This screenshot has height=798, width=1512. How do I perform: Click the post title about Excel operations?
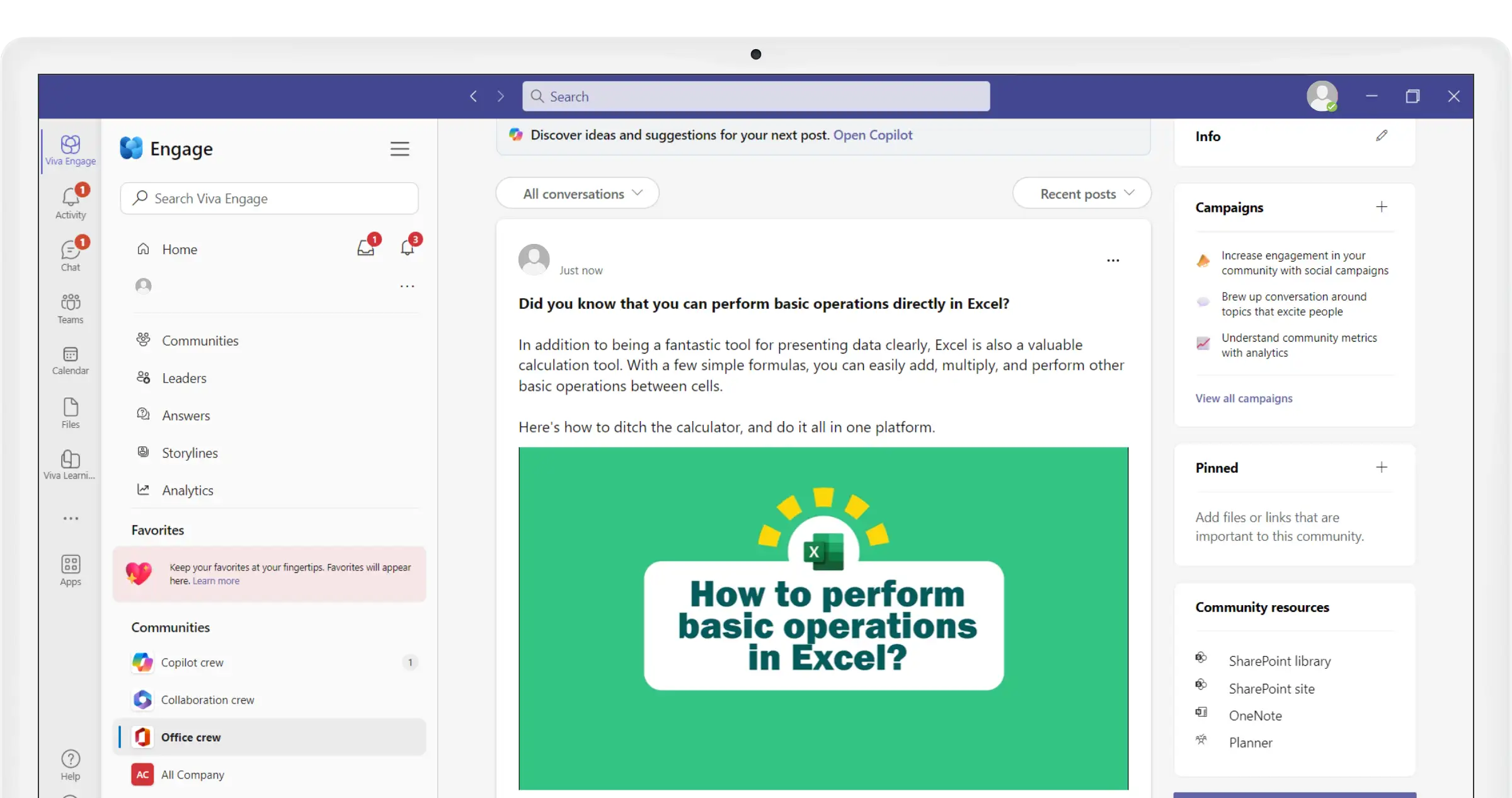(x=764, y=304)
